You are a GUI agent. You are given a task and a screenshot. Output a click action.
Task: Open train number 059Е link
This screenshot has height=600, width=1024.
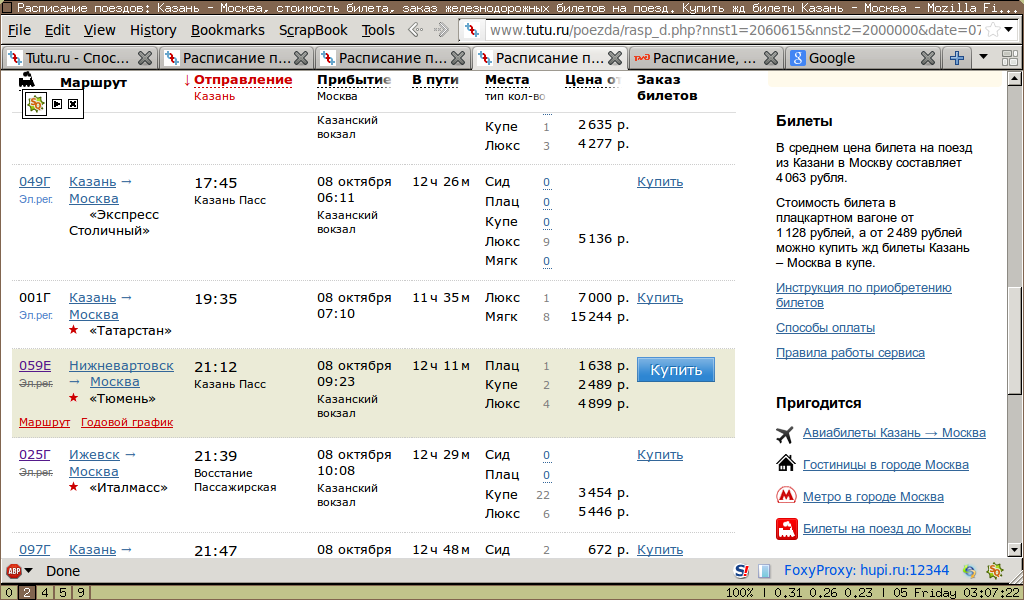pyautogui.click(x=35, y=366)
